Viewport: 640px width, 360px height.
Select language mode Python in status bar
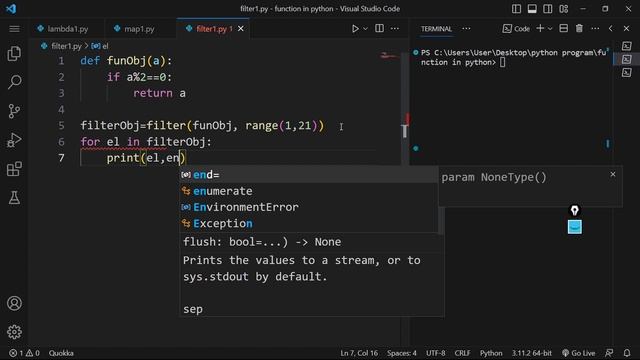pyautogui.click(x=491, y=353)
